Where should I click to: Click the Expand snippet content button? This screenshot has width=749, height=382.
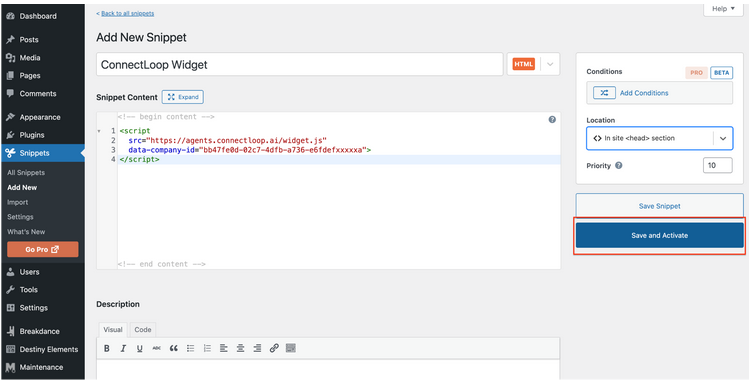(182, 97)
